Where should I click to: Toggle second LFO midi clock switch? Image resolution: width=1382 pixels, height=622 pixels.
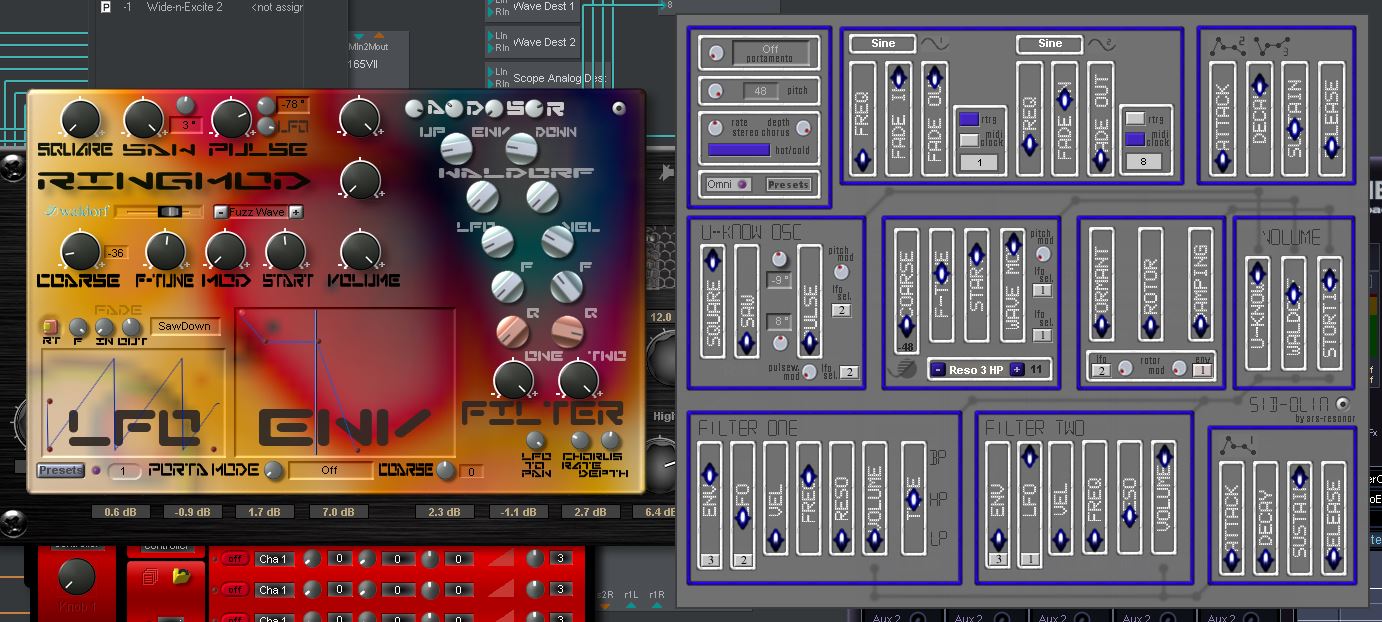point(1135,139)
